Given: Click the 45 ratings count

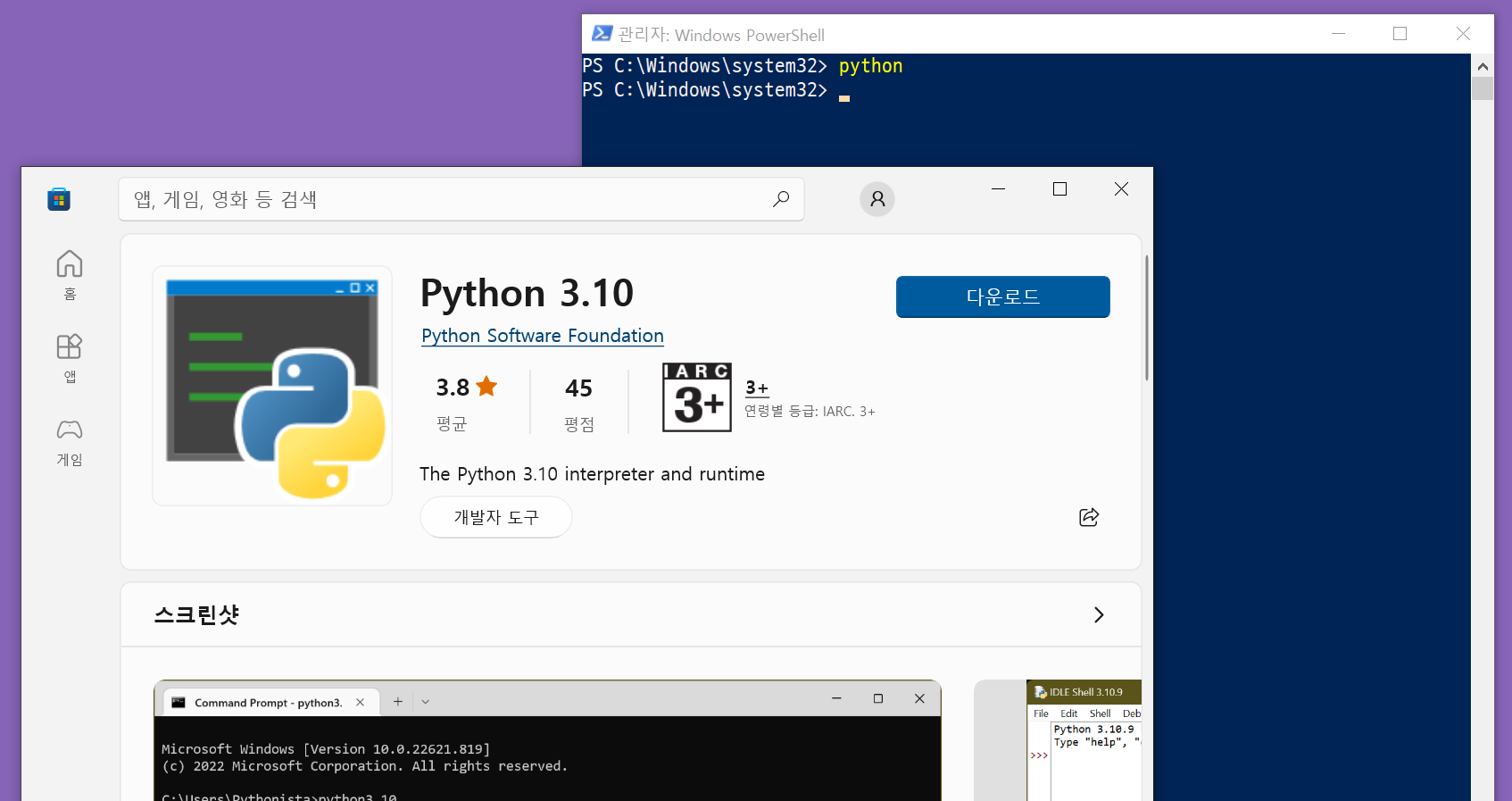Looking at the screenshot, I should point(578,388).
